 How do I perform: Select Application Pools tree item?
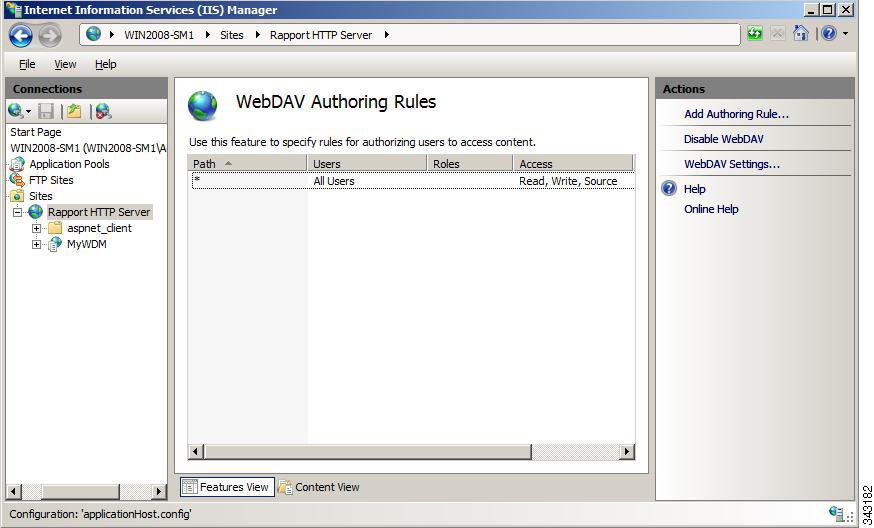69,164
